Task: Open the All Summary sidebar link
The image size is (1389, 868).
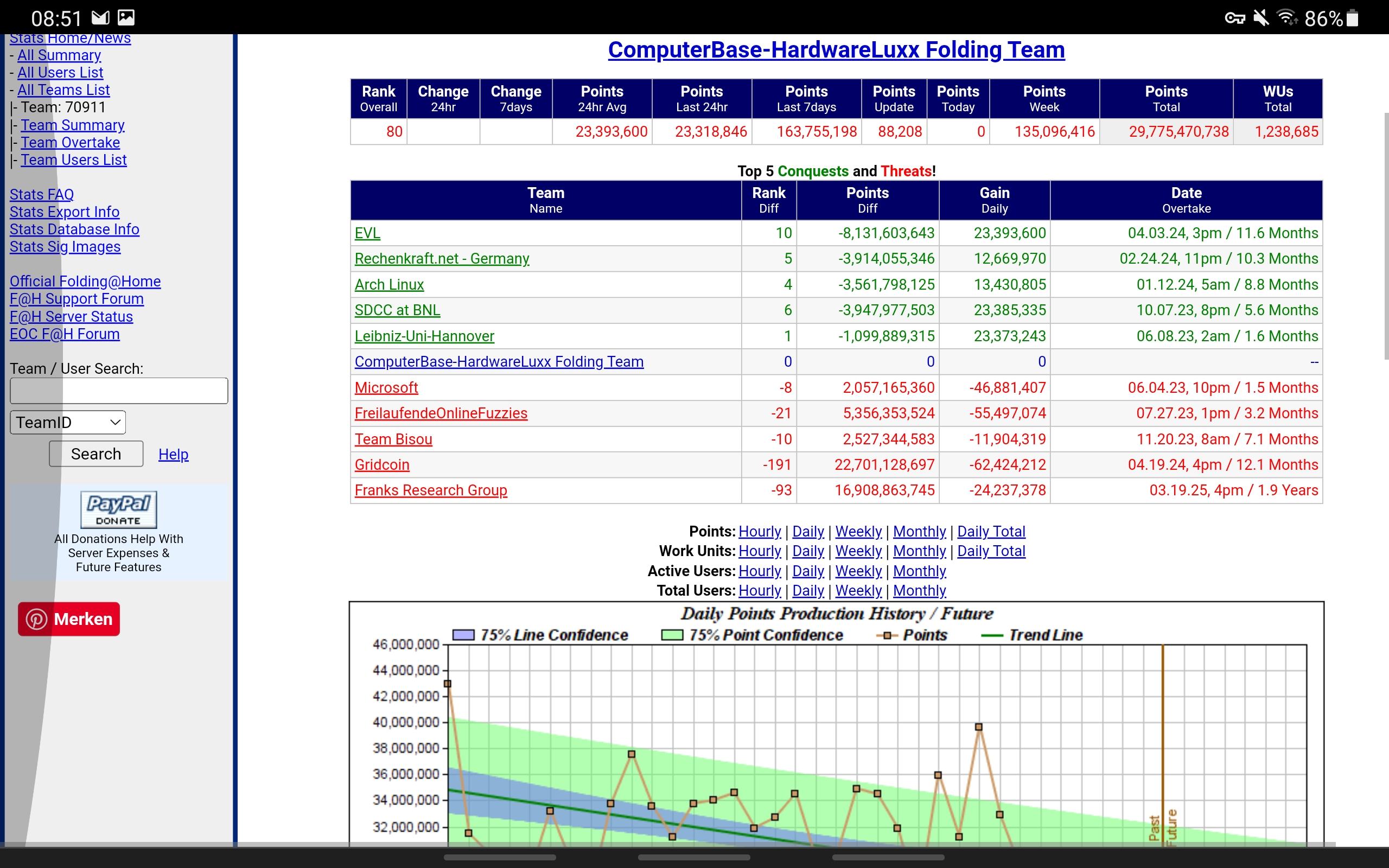Action: [59, 55]
